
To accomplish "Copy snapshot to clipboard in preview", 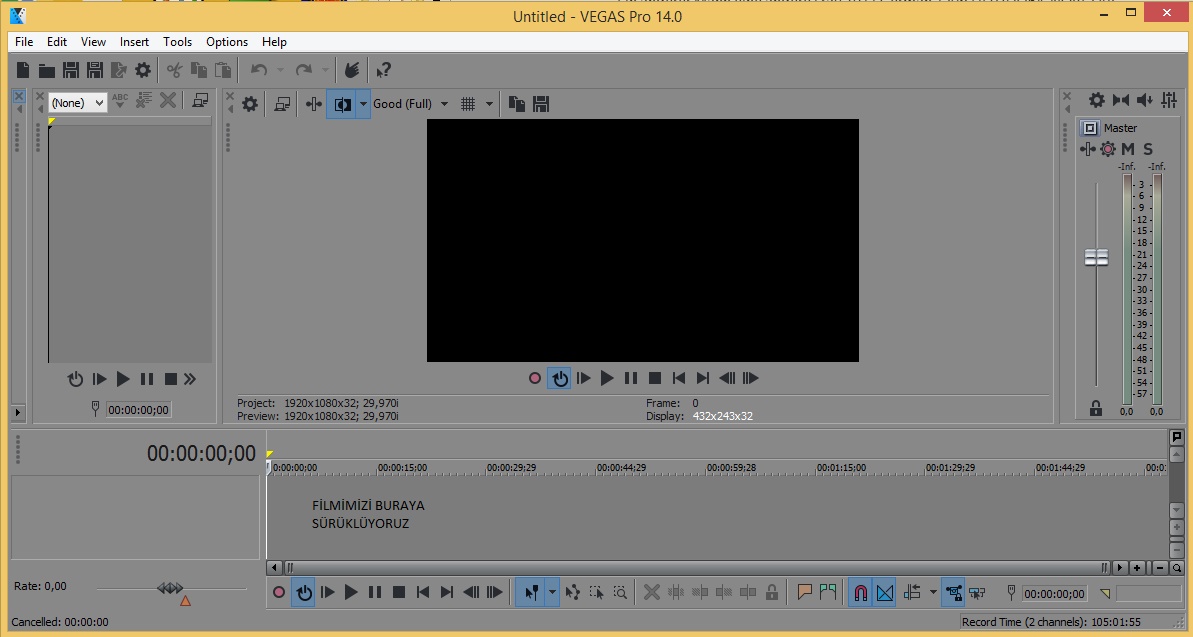I will point(517,104).
